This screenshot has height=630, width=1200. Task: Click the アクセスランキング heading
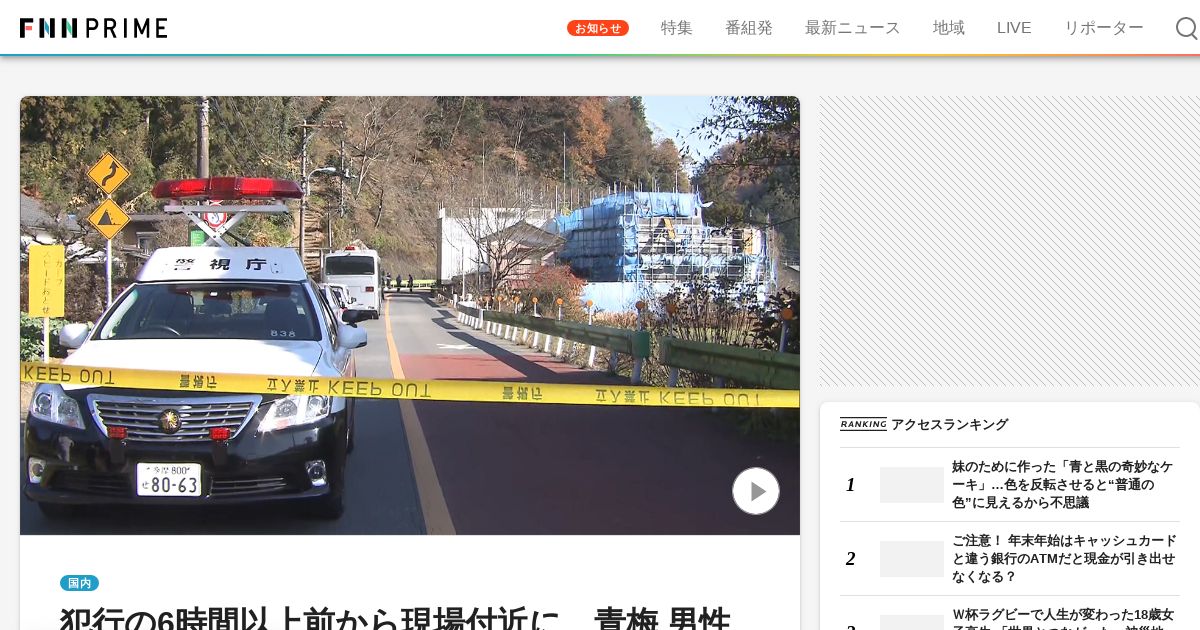[950, 425]
